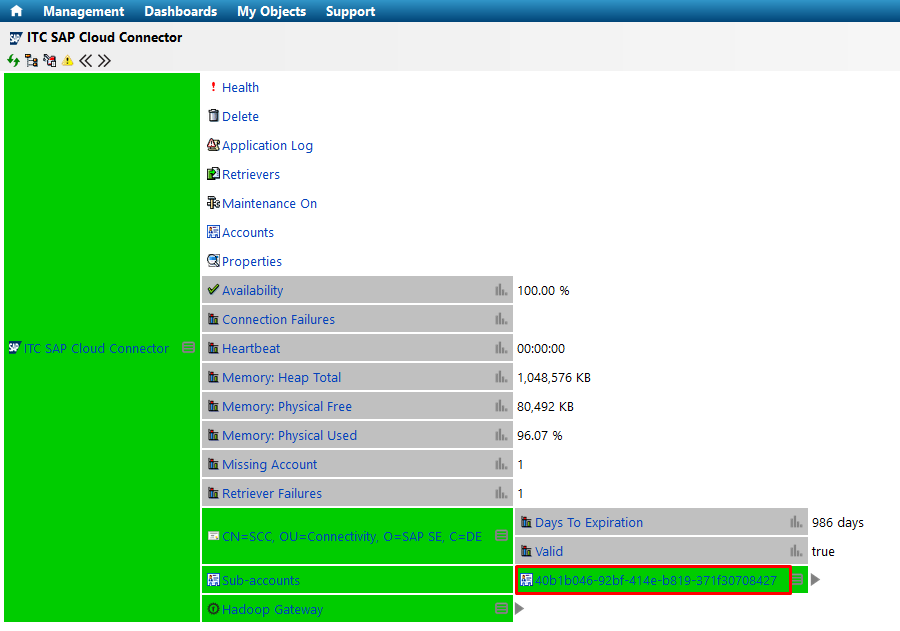Open the Support menu
Viewport: 900px width, 631px height.
click(x=350, y=11)
